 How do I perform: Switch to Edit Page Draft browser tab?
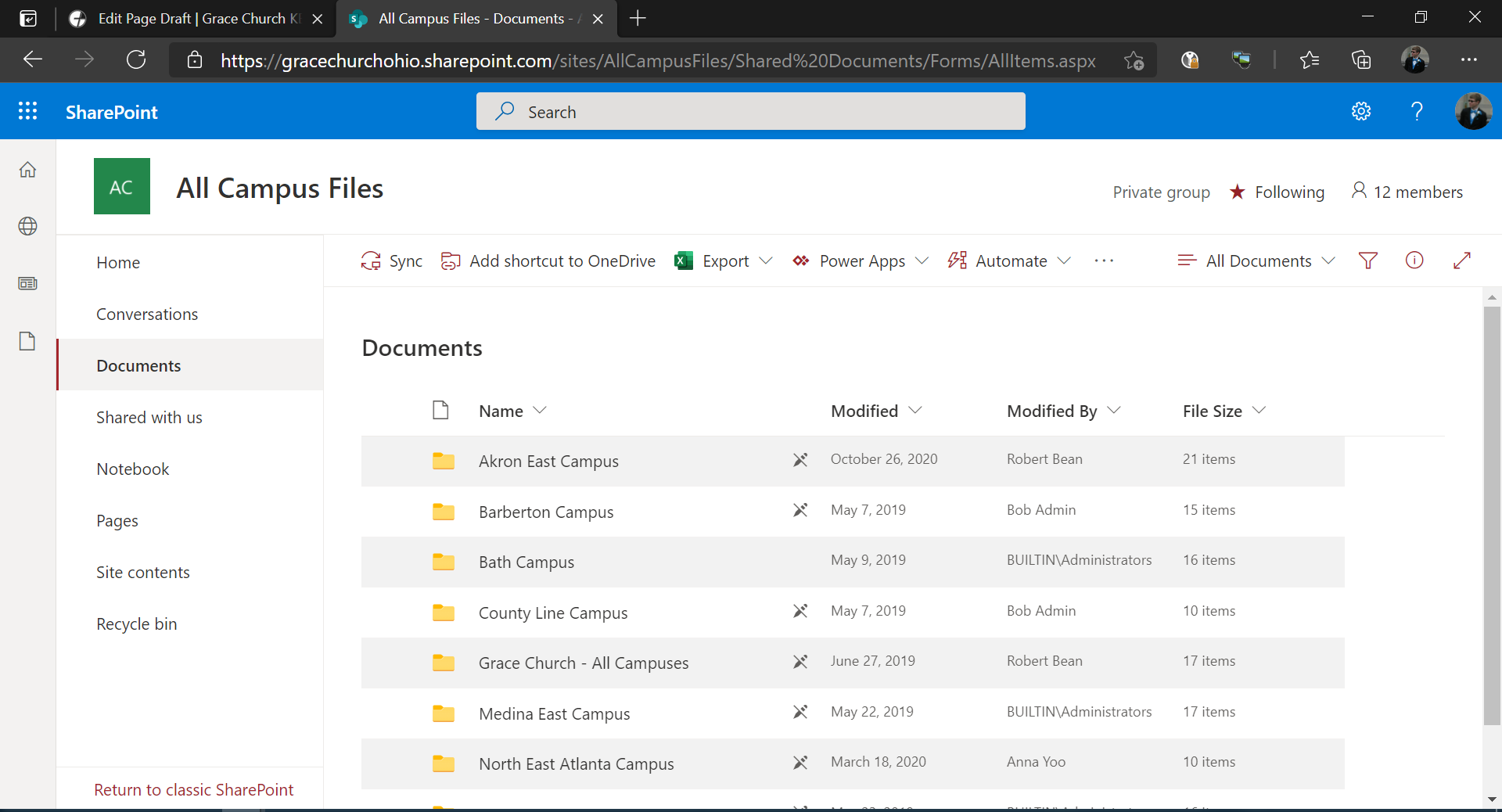(196, 19)
